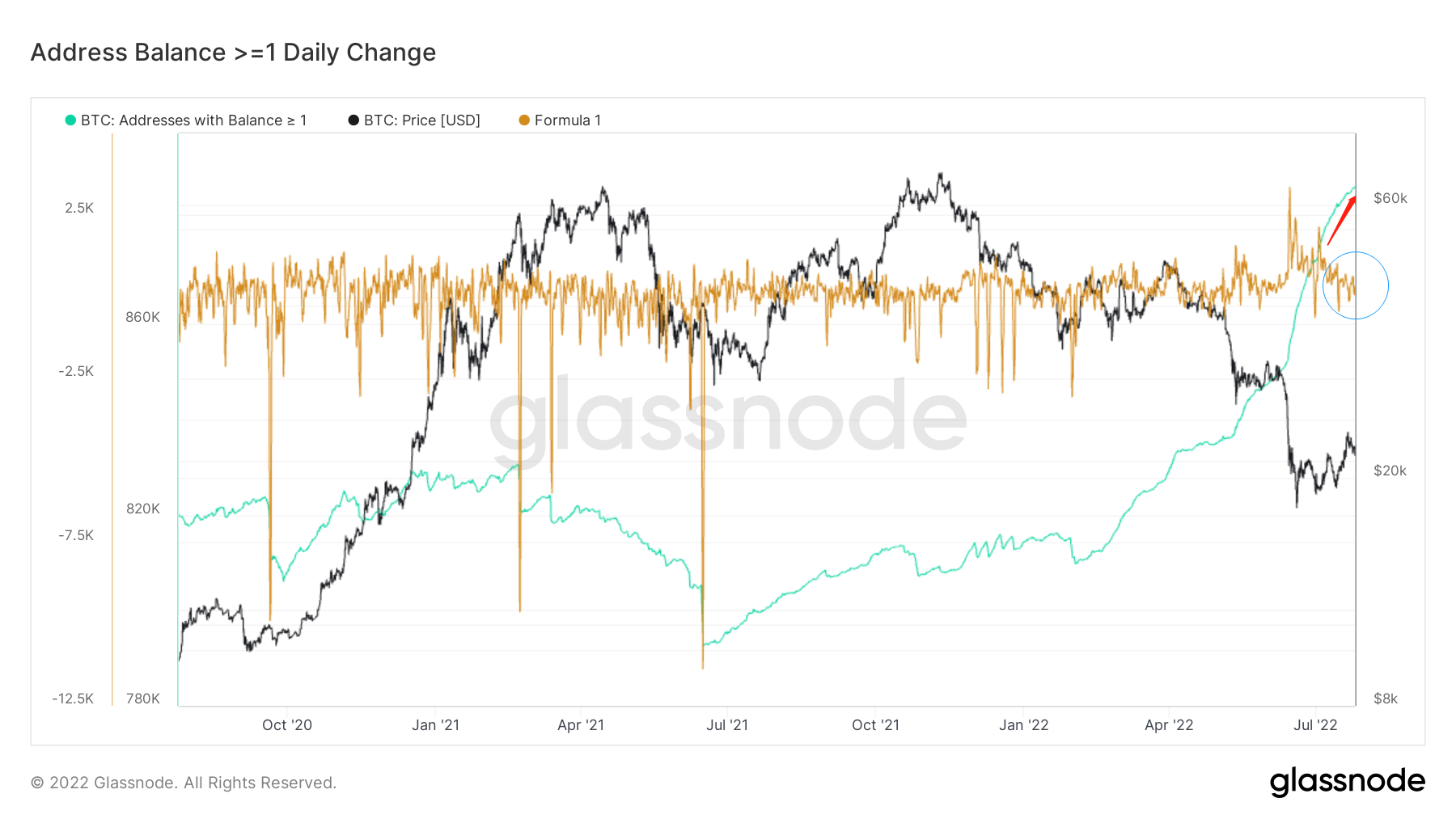Image resolution: width=1456 pixels, height=819 pixels.
Task: Toggle the 'BTC: Price [USD]' series label
Action: [x=421, y=120]
